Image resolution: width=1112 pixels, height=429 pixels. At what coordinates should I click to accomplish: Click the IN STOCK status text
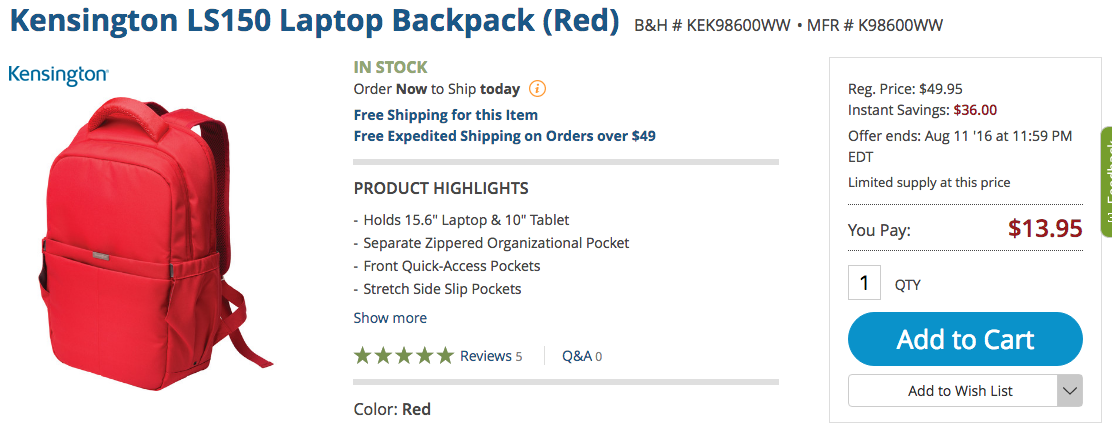pyautogui.click(x=390, y=67)
